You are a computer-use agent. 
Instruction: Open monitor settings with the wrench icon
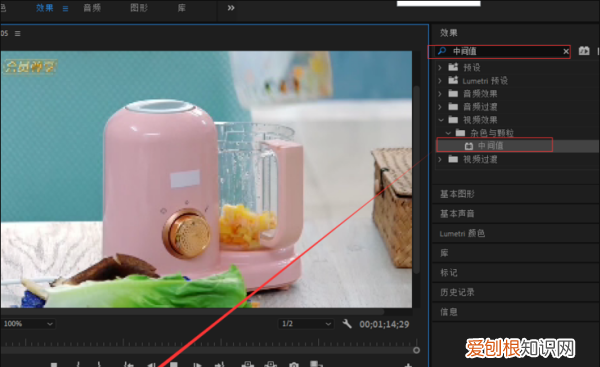coord(347,324)
